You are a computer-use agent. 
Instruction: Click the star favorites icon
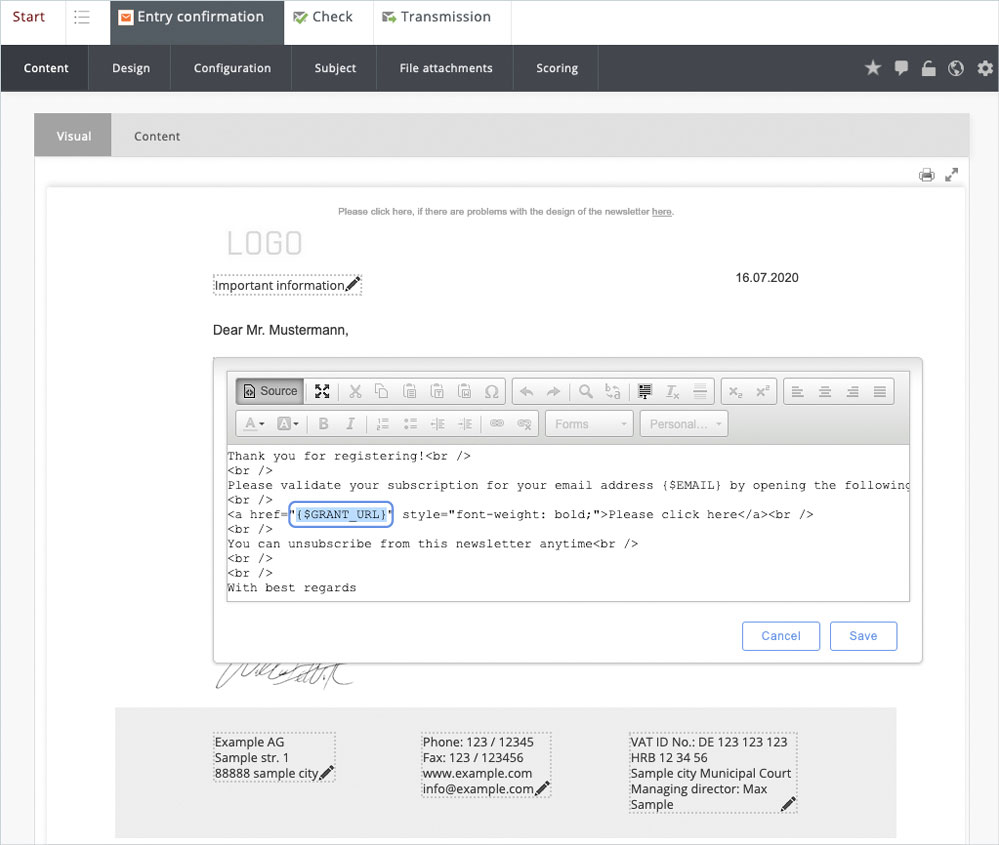click(873, 68)
